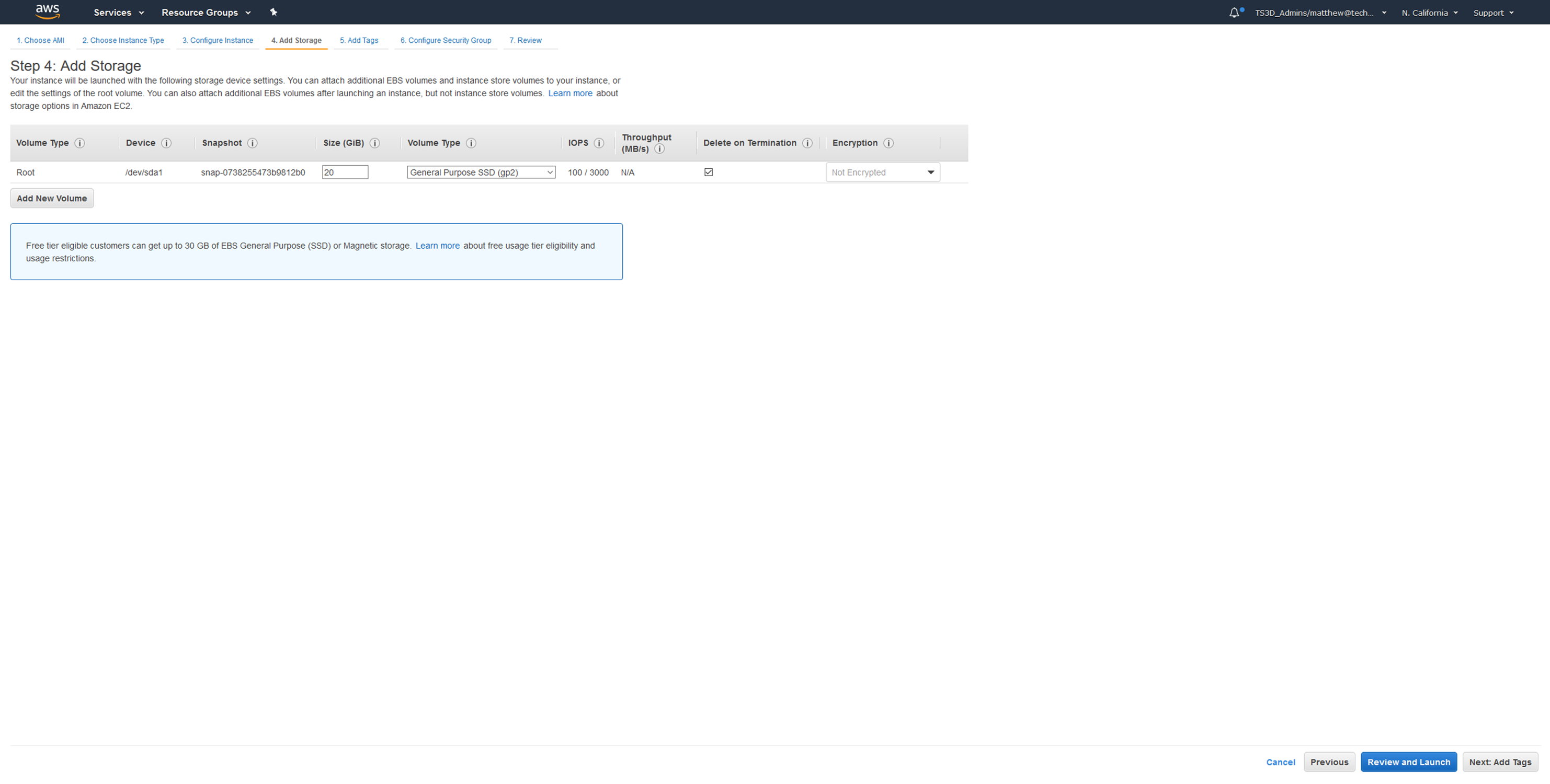Open the General Purpose SSD volume dropdown

coord(480,172)
